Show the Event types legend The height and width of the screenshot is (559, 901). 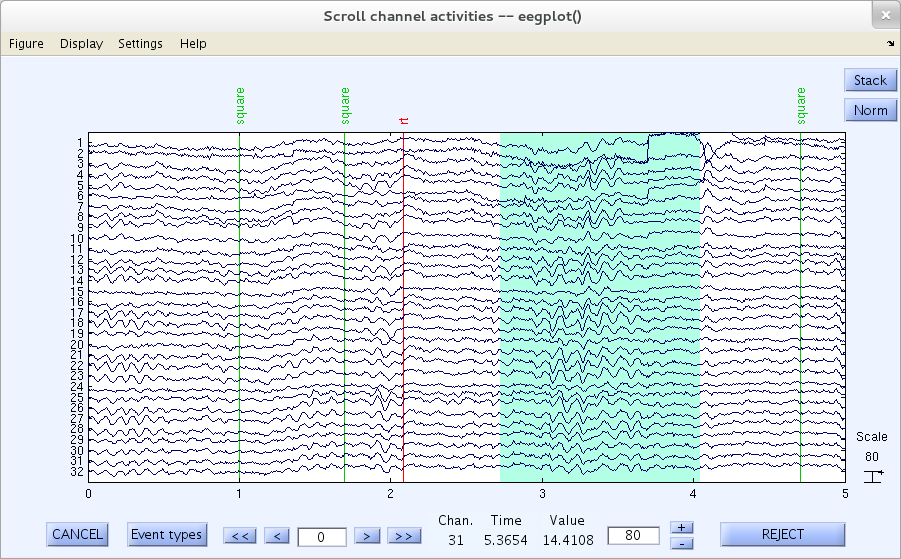166,535
